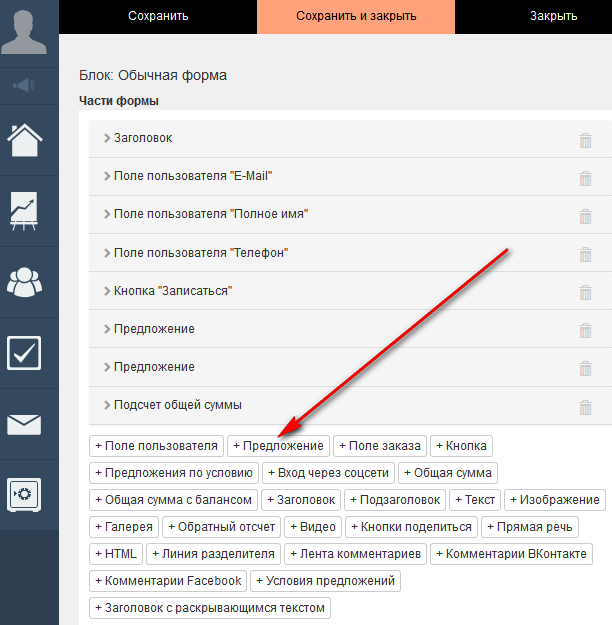Add a Кнопка part
This screenshot has height=625, width=612.
coord(462,446)
